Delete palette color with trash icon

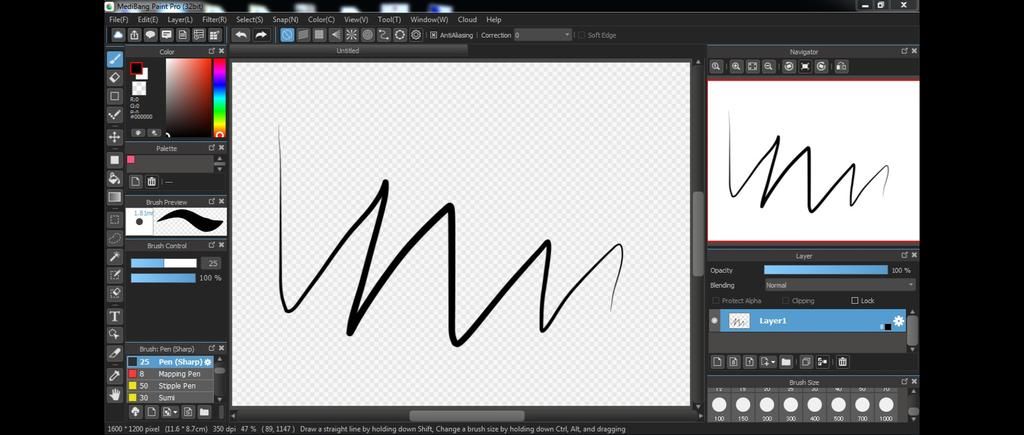(152, 182)
